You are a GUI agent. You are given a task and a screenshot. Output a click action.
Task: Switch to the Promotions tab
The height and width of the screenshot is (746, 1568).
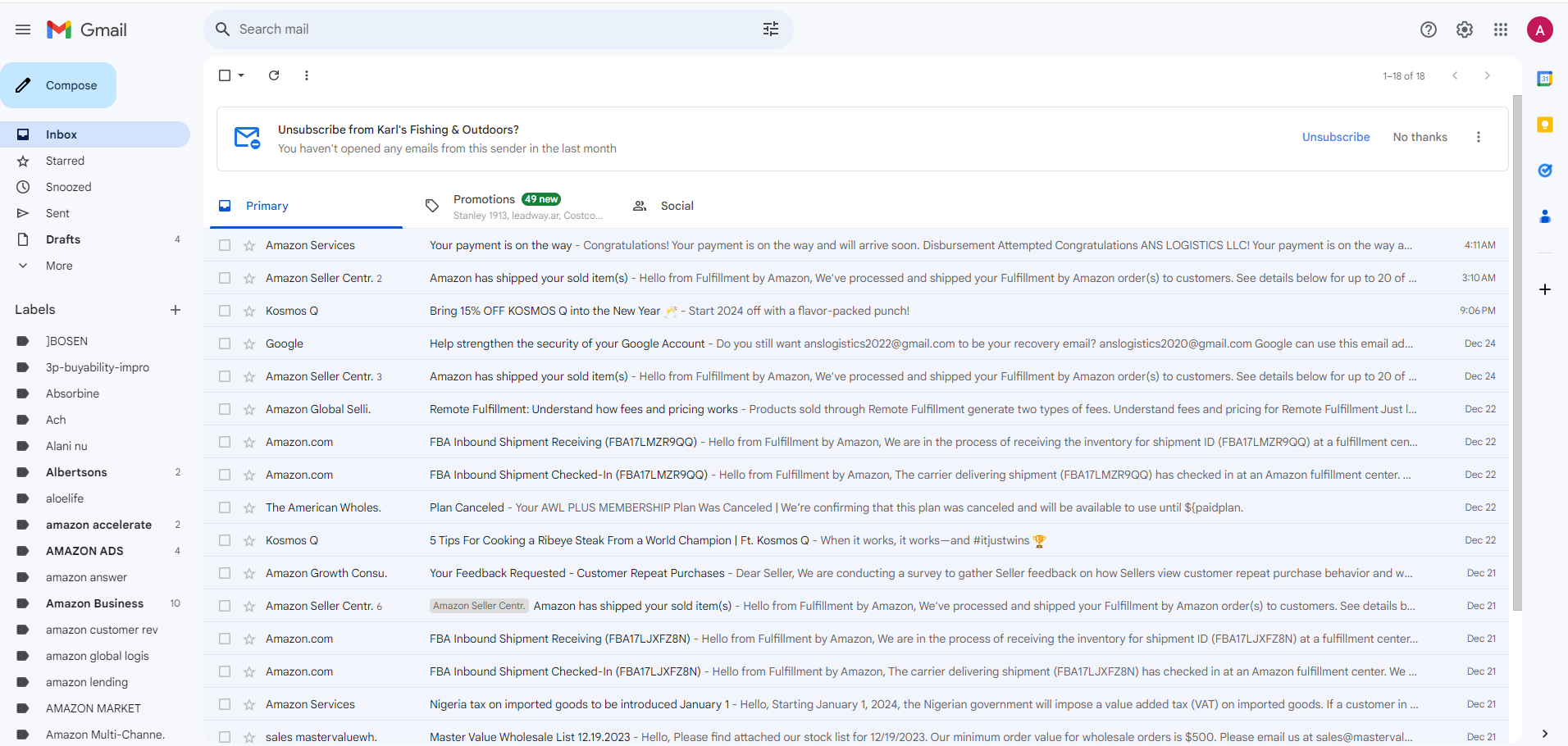513,206
